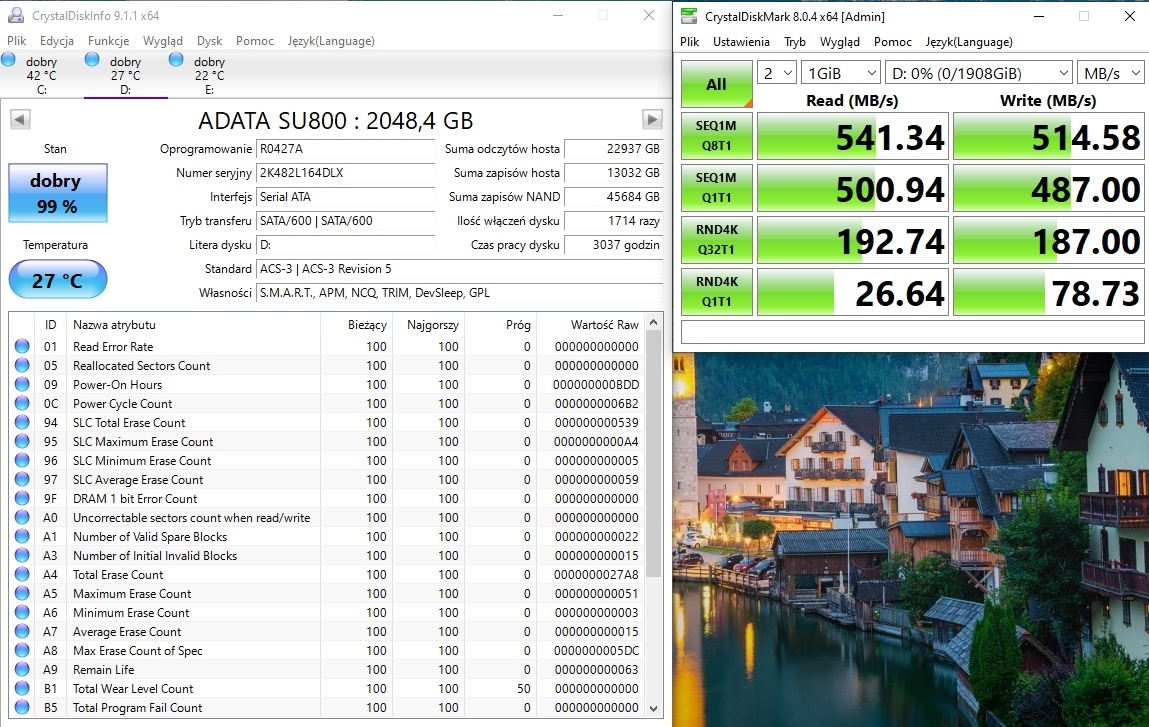Click the CrystalDiskMark title bar app icon
The width and height of the screenshot is (1149, 727).
coord(688,16)
